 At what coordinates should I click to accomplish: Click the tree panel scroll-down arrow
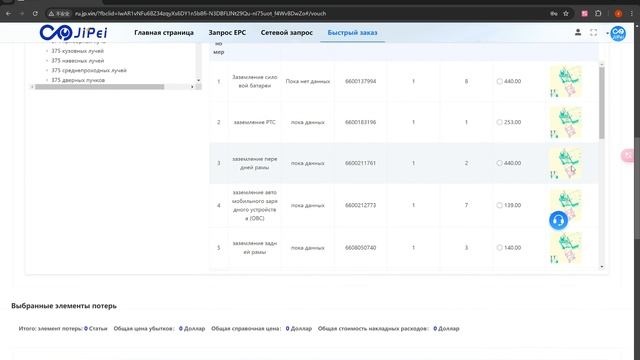tap(198, 80)
